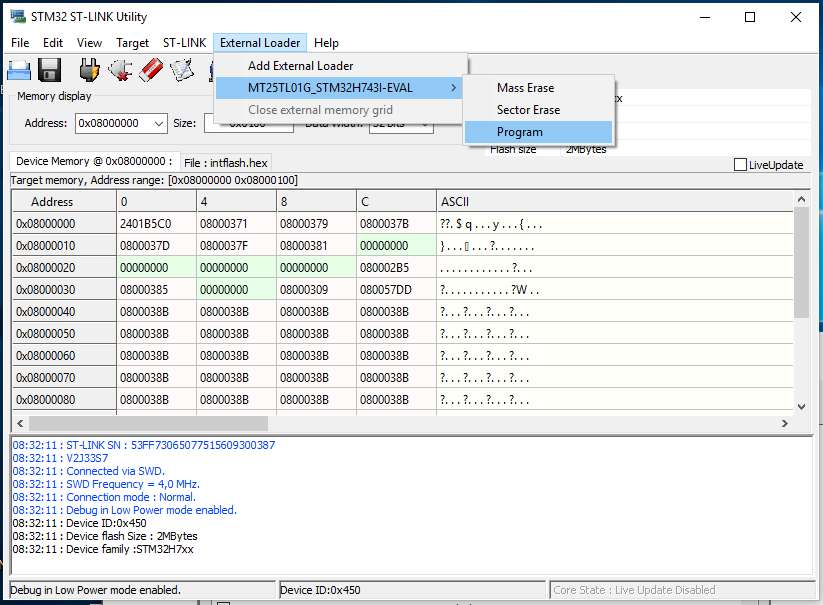
Task: Click log line ST-LINK SN serial number
Action: point(144,445)
